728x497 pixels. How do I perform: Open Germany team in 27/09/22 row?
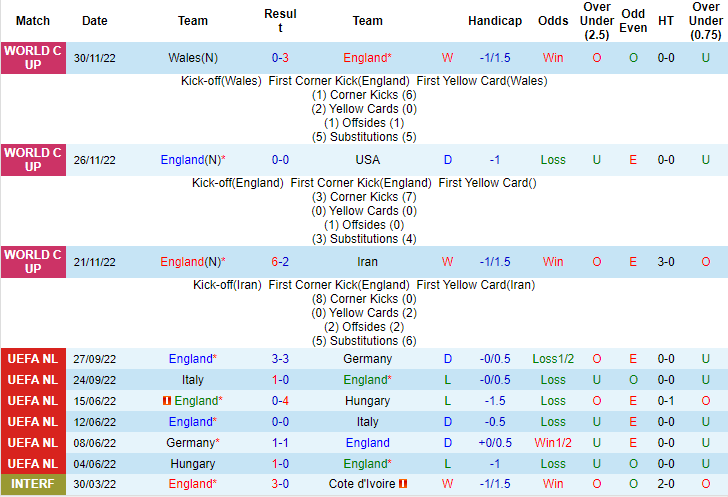click(x=367, y=359)
